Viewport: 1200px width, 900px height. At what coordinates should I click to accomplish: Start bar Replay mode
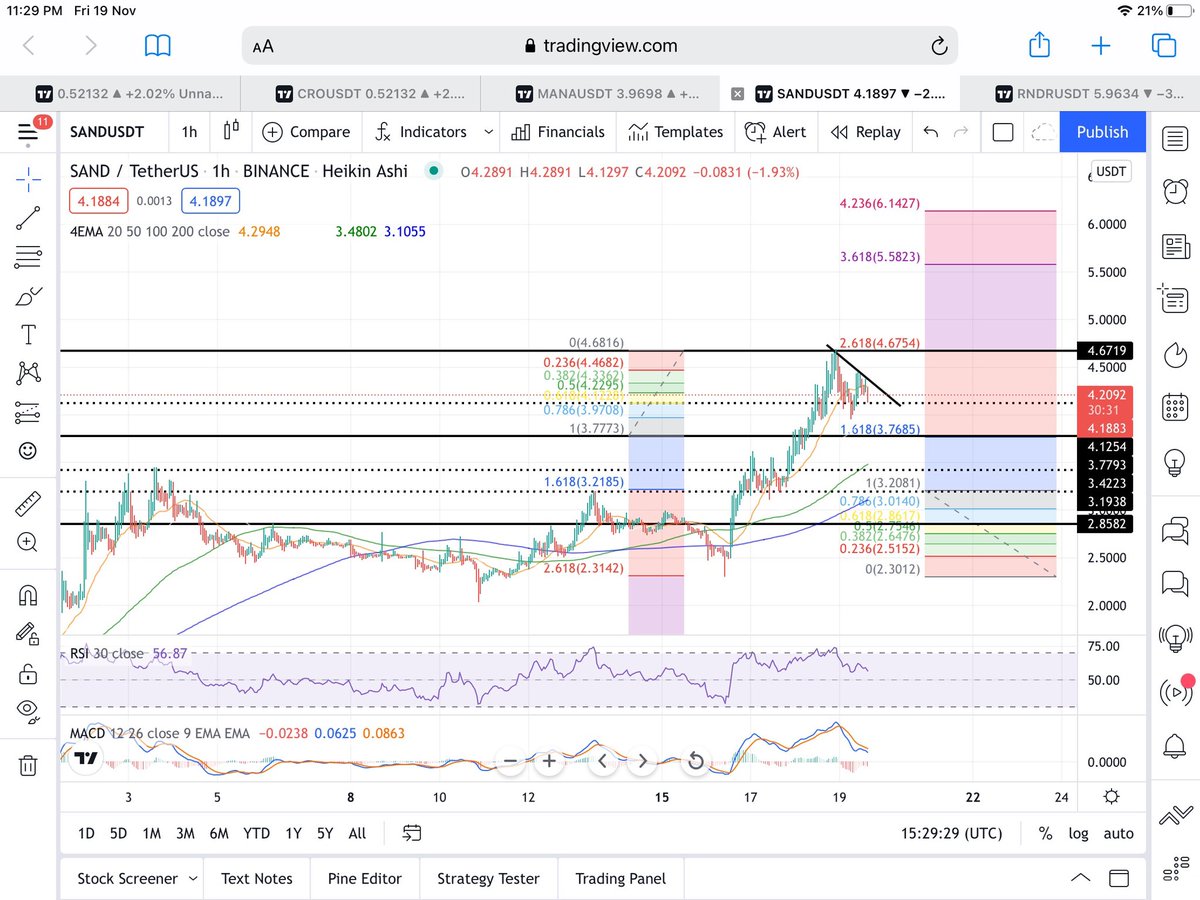pos(866,132)
